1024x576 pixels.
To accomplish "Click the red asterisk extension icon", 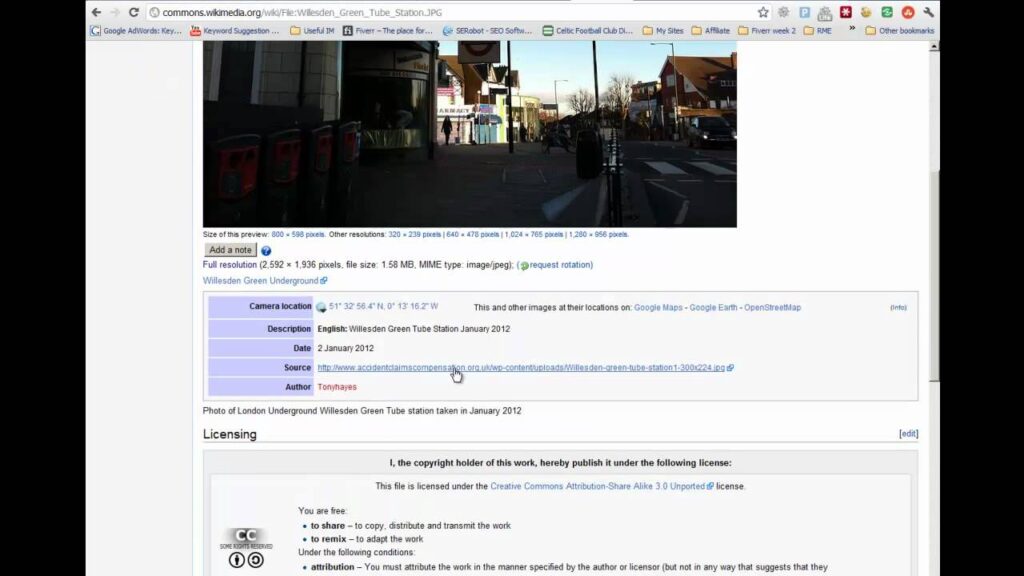I will coord(846,12).
